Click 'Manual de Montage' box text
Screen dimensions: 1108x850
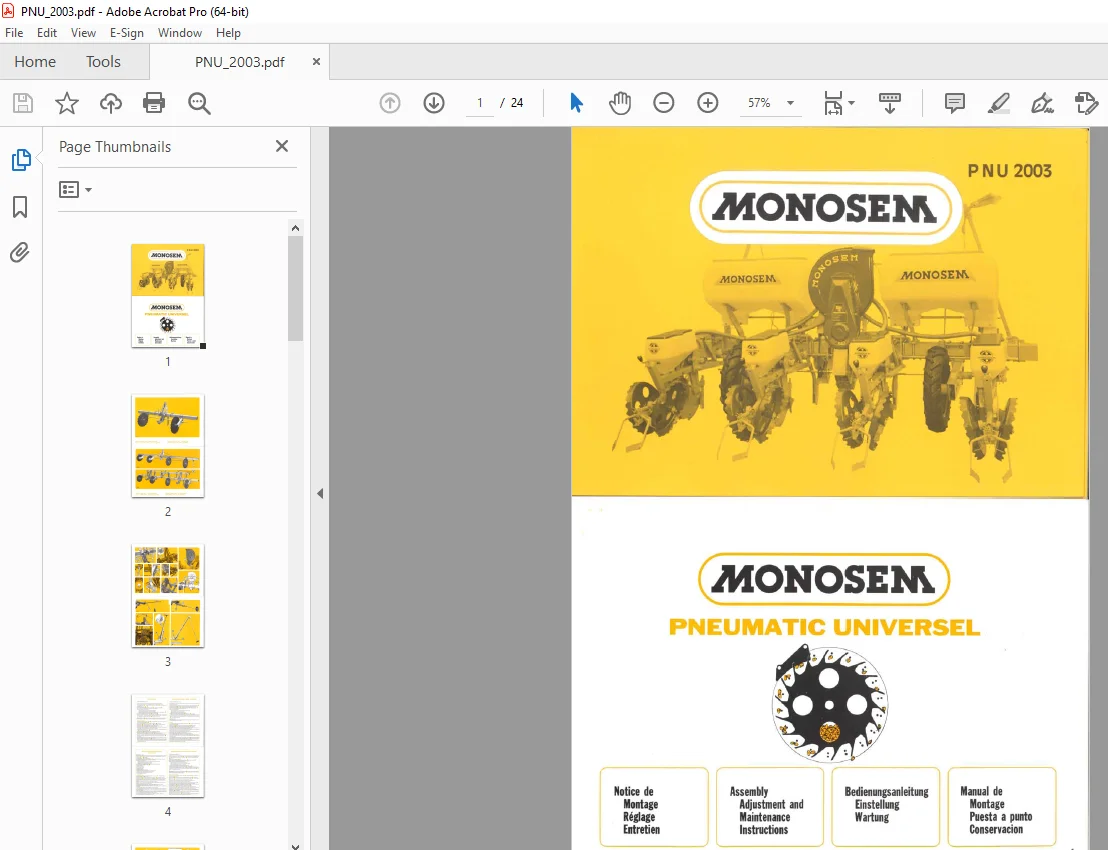point(982,798)
